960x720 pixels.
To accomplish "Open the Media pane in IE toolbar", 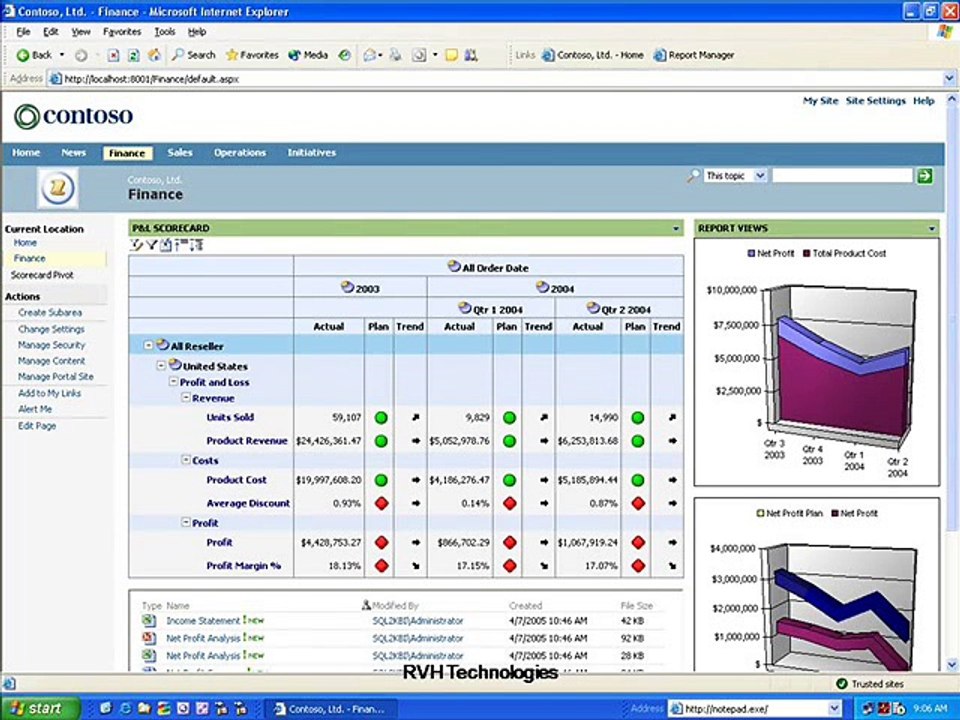I will click(x=308, y=55).
